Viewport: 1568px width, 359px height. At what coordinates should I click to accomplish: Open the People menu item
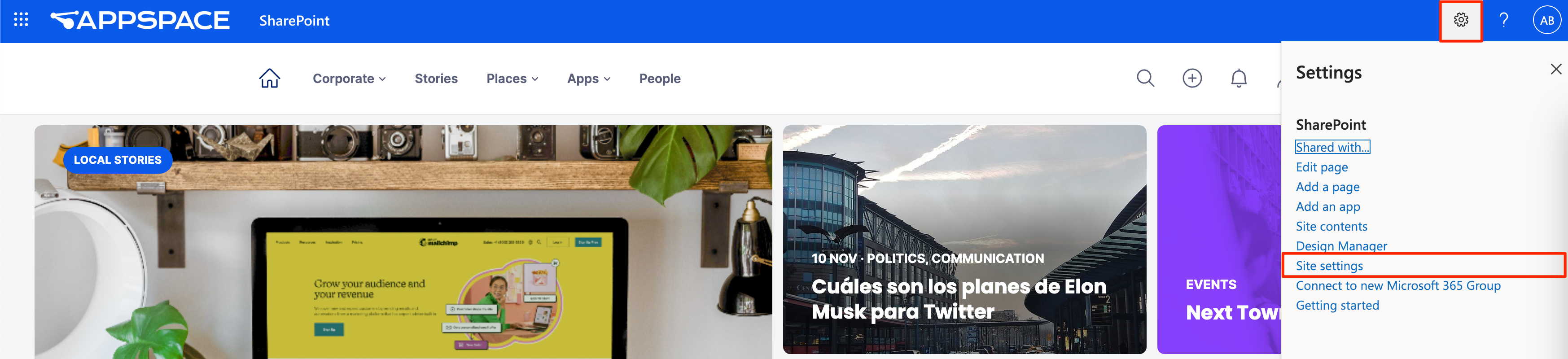tap(660, 79)
